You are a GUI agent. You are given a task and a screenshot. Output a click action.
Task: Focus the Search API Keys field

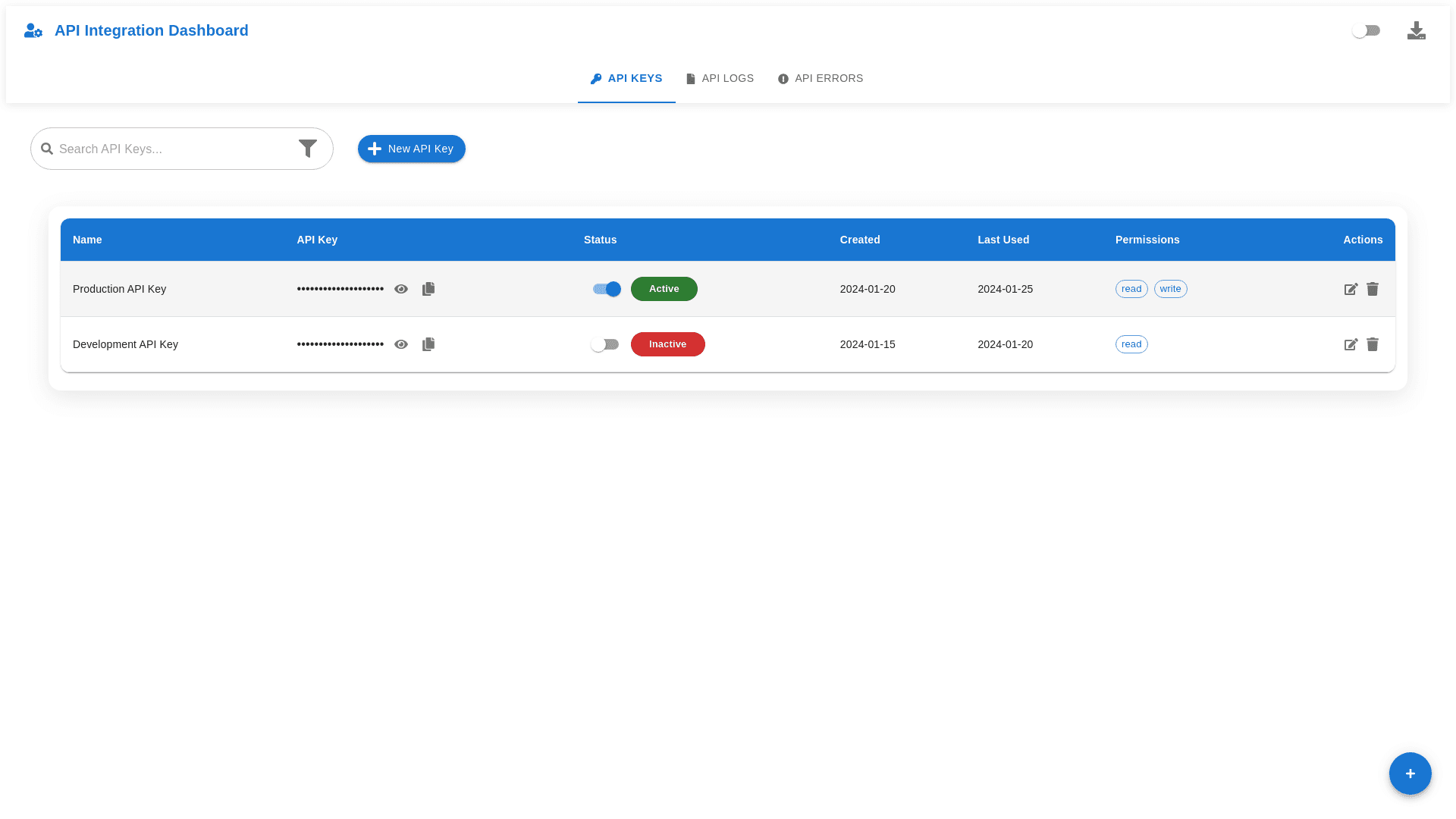pos(171,149)
